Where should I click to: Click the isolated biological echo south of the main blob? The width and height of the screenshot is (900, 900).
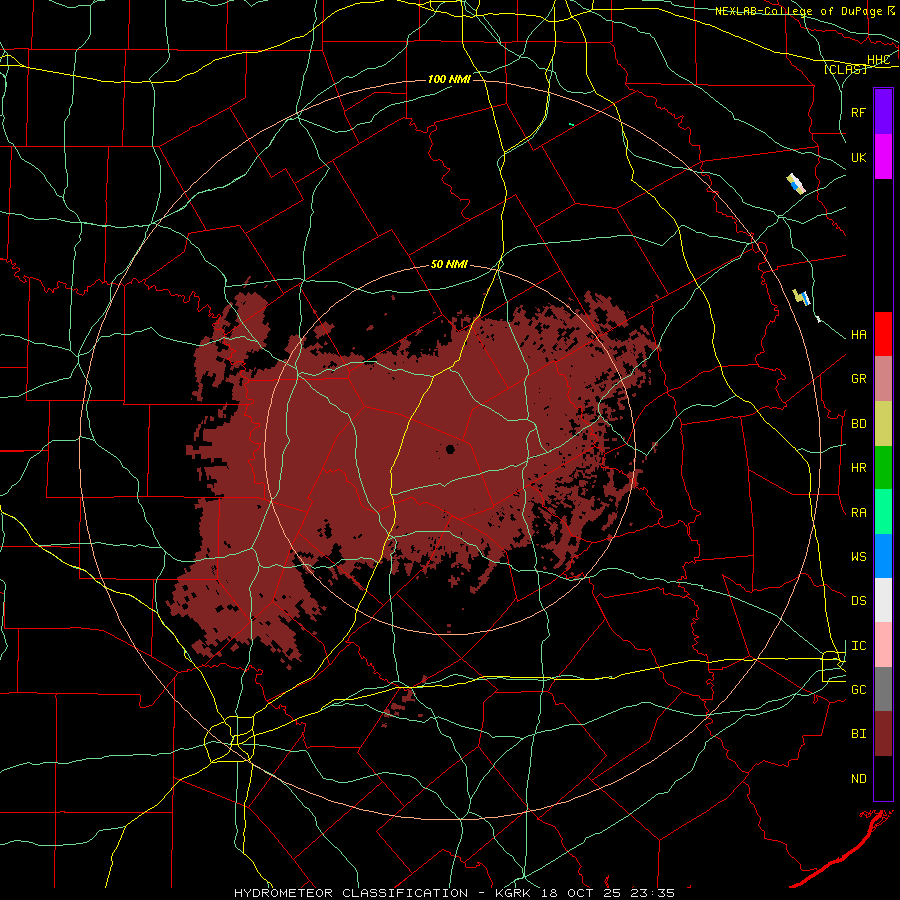coord(406,701)
